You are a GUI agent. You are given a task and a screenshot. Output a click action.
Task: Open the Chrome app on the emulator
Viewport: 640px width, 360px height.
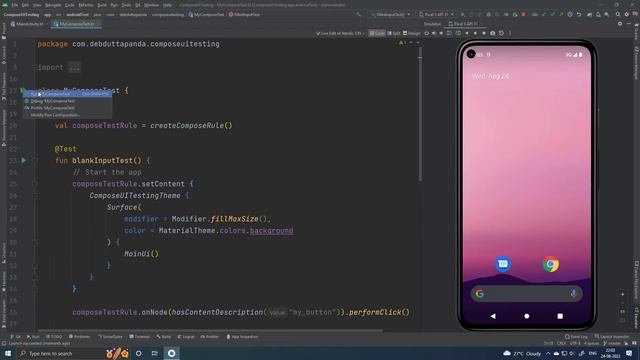click(x=551, y=264)
